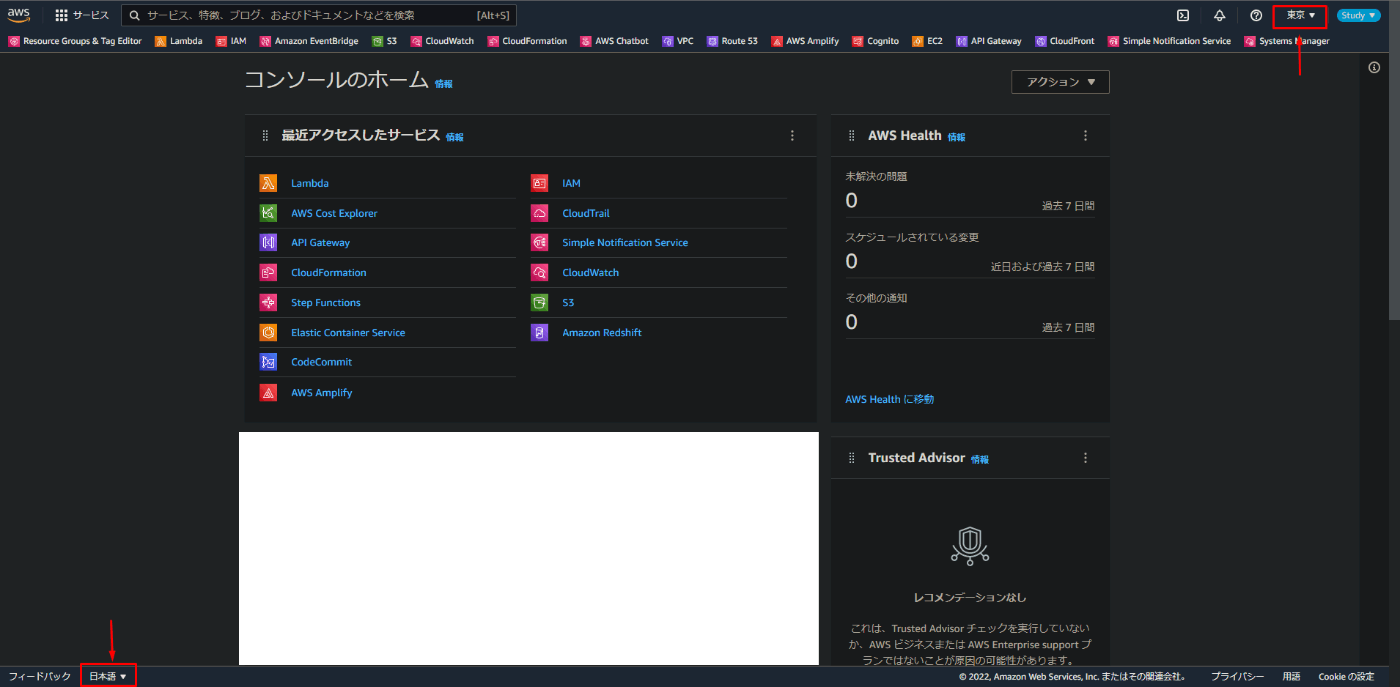Open Amazon EventBridge favorite shortcut
The image size is (1400, 687).
tap(309, 41)
